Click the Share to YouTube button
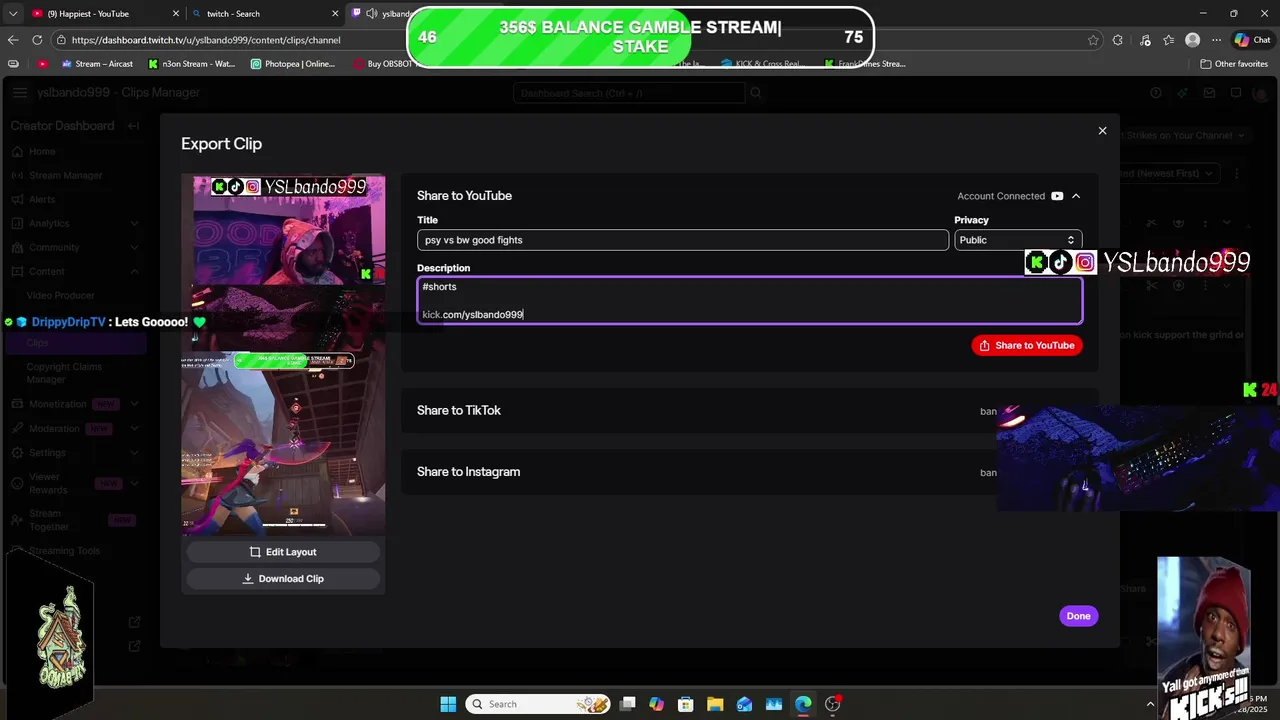 point(1026,345)
